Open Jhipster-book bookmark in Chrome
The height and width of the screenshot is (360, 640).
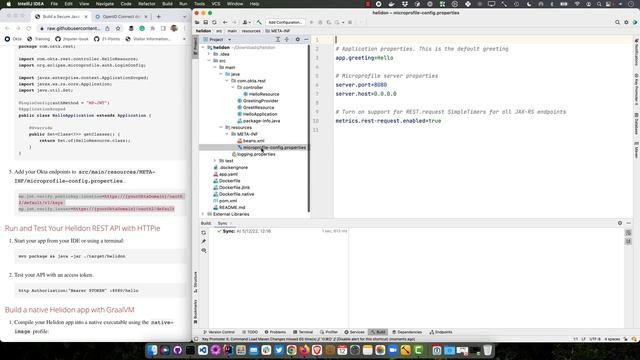(x=72, y=39)
